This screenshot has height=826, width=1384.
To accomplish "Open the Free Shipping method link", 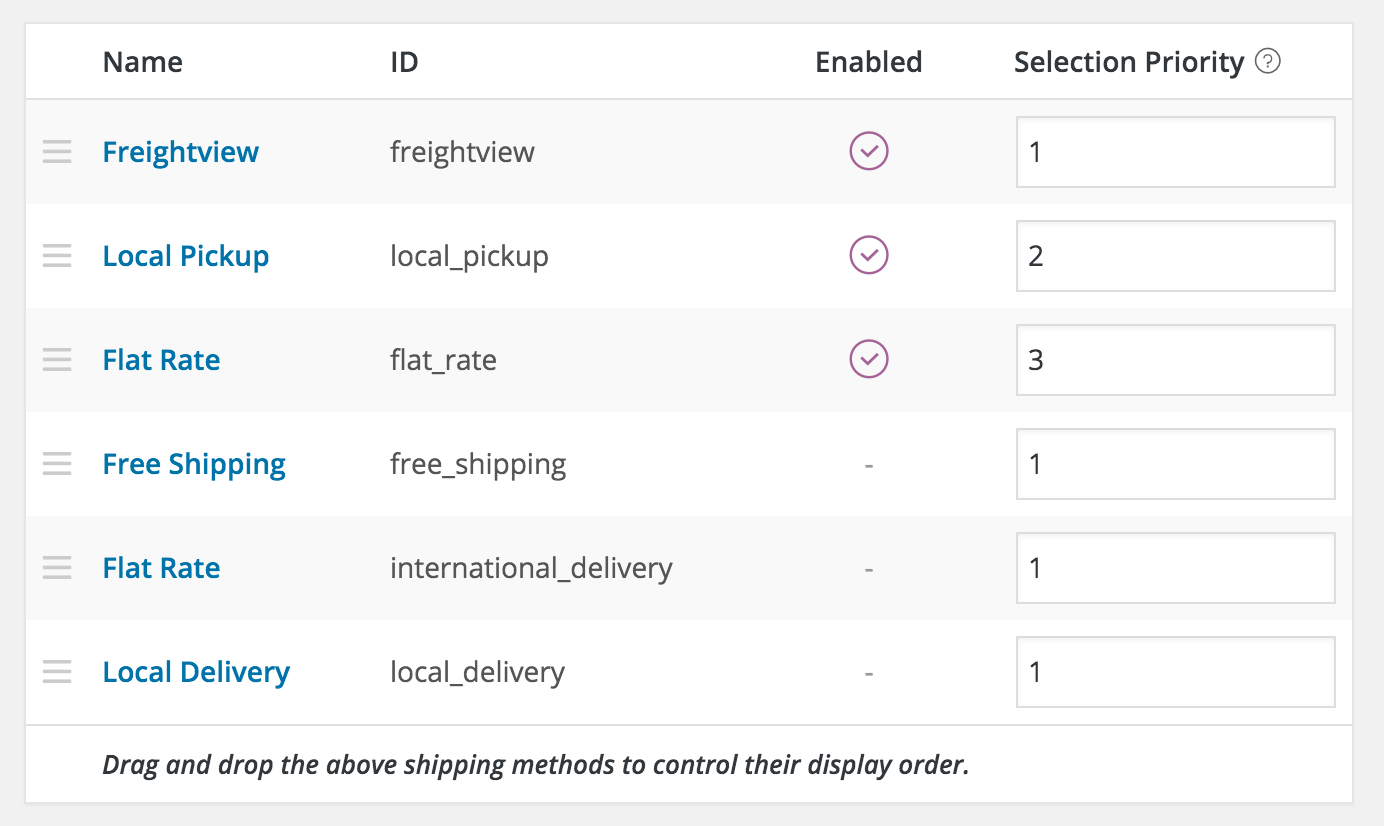I will pos(194,464).
